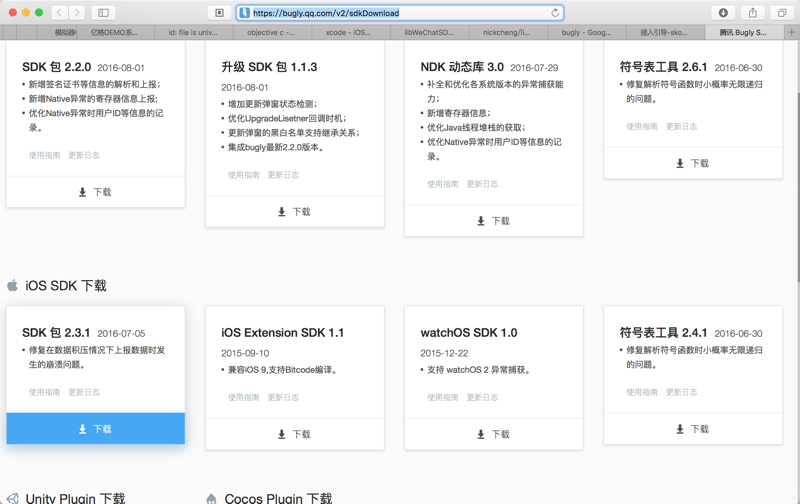800x504 pixels.
Task: Download iOS Extension SDK 1.1
Action: (x=294, y=434)
